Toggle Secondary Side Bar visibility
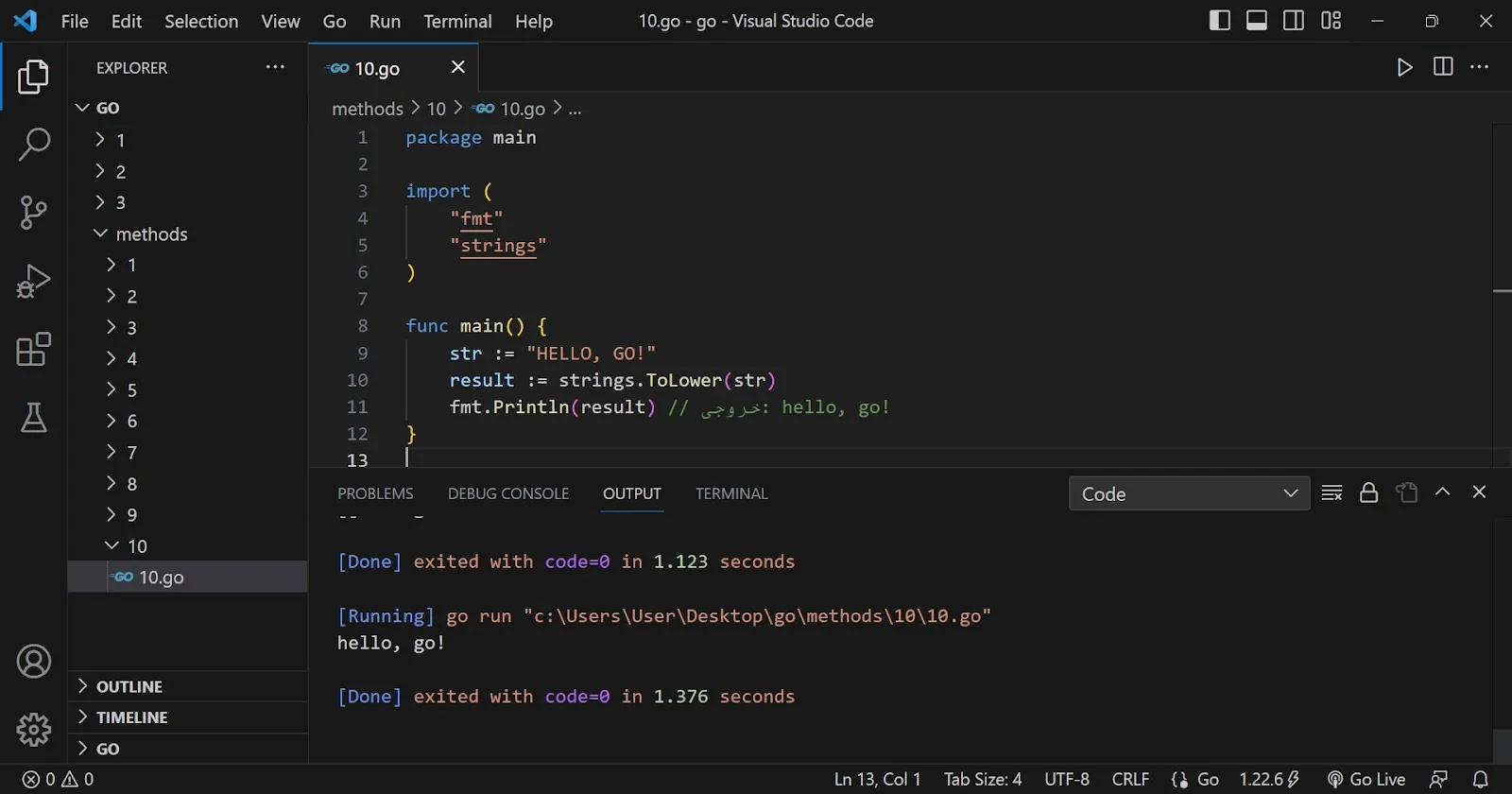The height and width of the screenshot is (794, 1512). point(1294,21)
